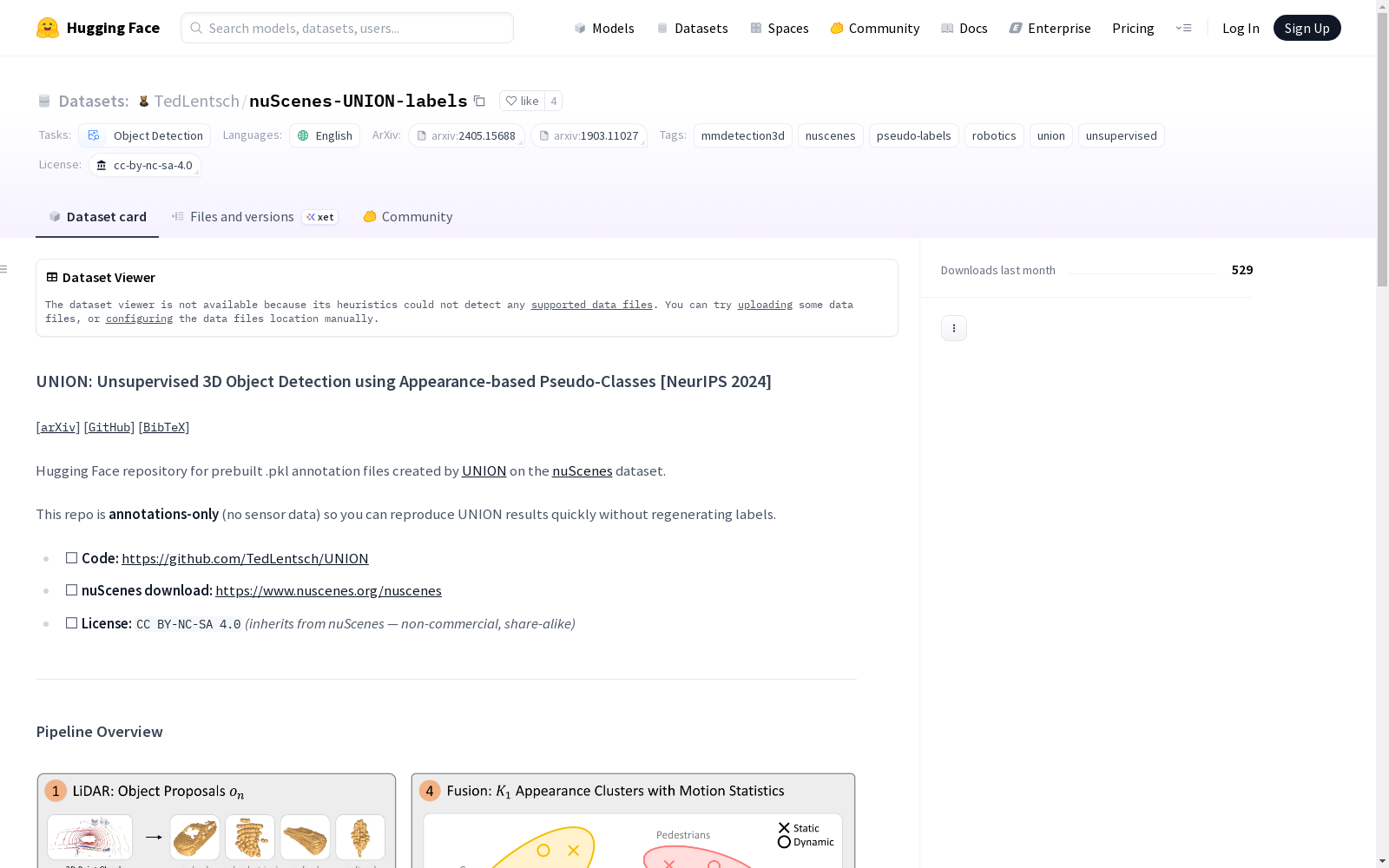
Task: Follow the configuring link in Dataset Viewer
Action: pos(139,319)
